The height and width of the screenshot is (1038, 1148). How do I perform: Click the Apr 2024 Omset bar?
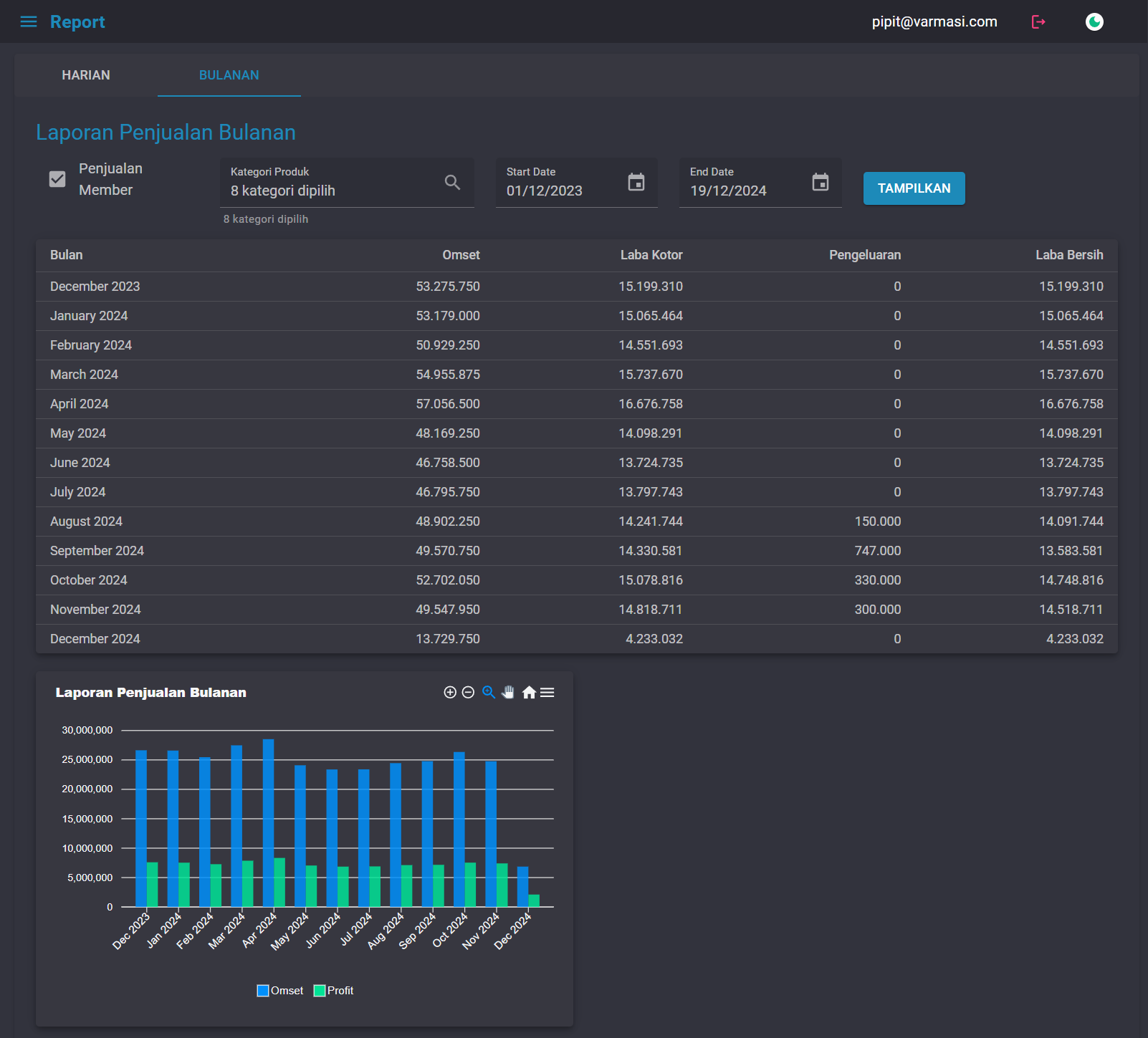pos(268,823)
